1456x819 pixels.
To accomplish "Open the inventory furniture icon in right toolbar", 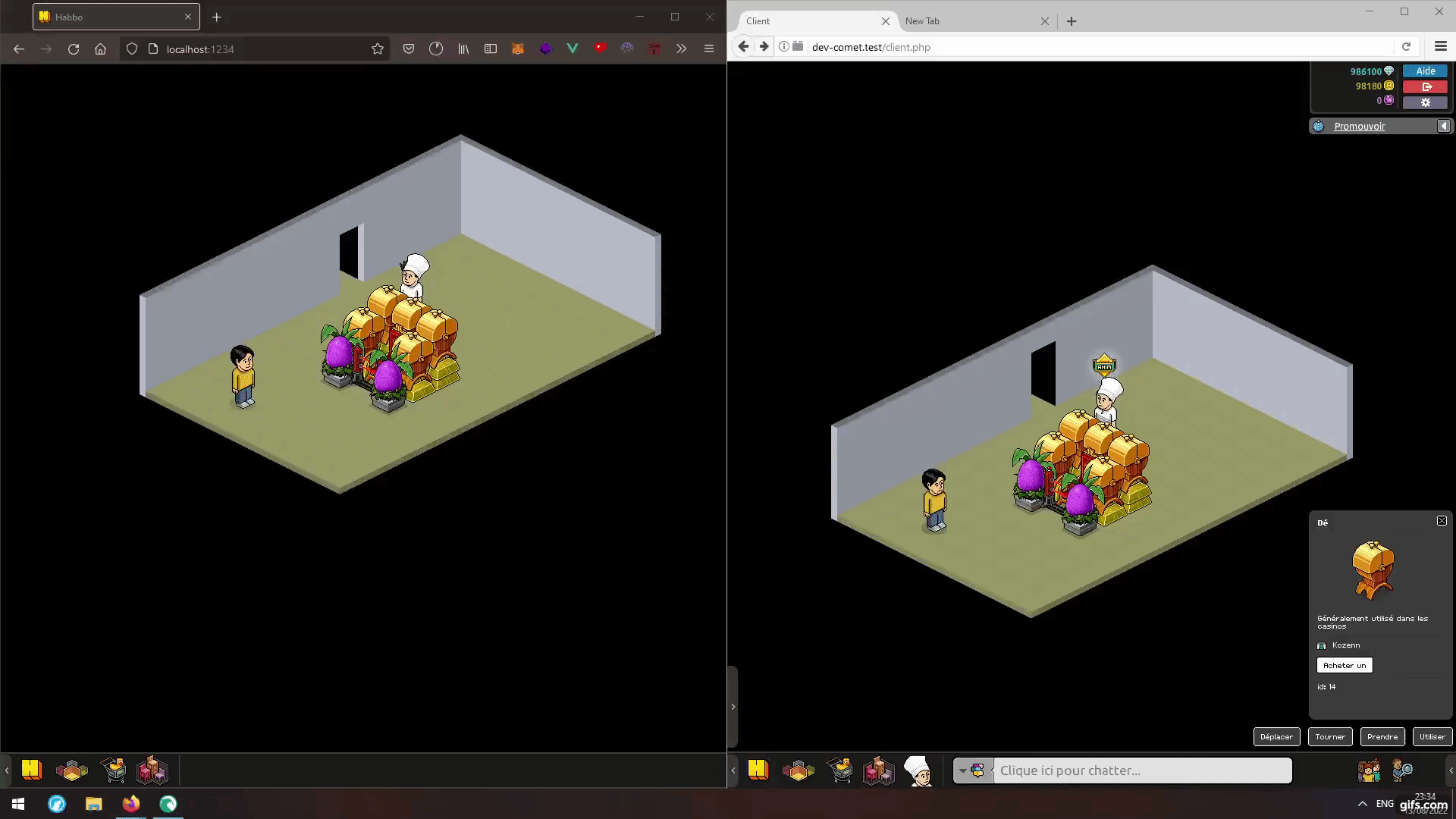I will [879, 770].
